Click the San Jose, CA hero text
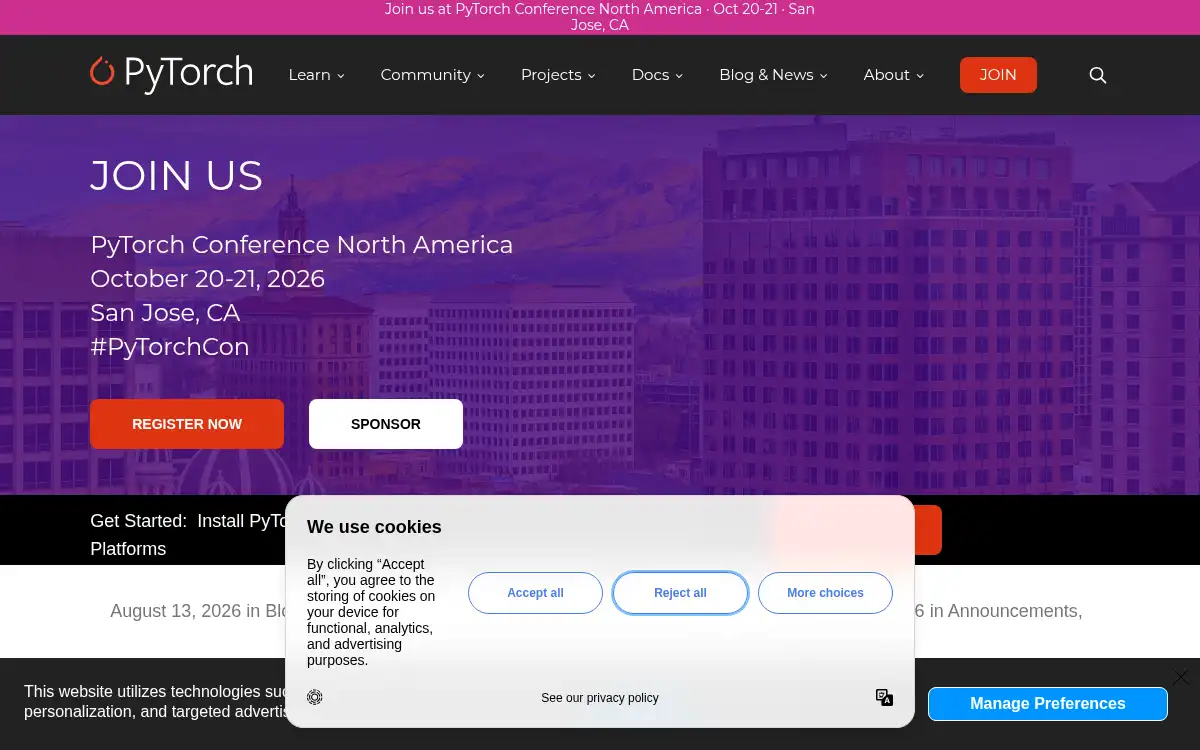1200x750 pixels. 165,313
